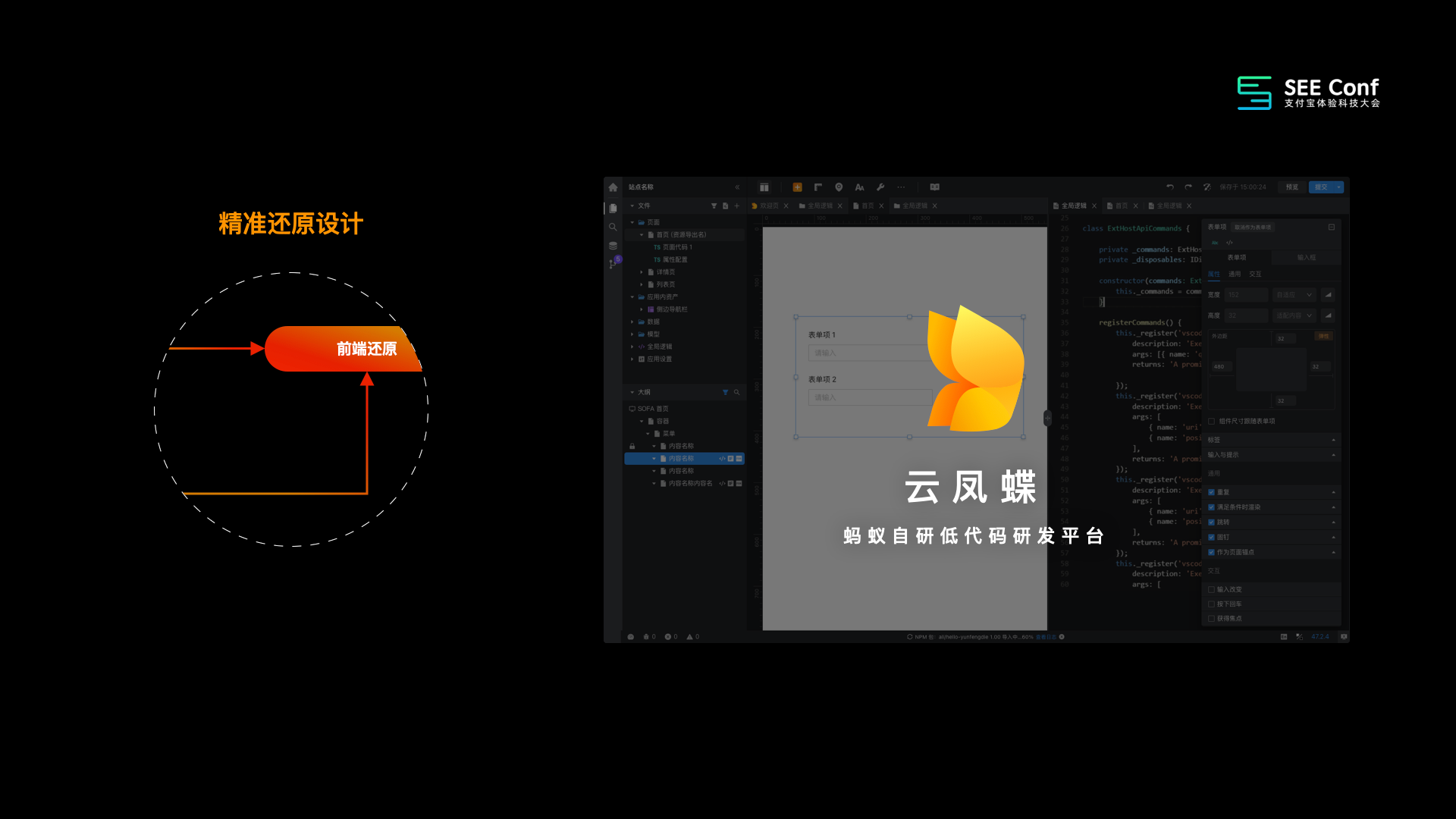Expand the 模型 folder
The width and height of the screenshot is (1456, 819).
632,334
